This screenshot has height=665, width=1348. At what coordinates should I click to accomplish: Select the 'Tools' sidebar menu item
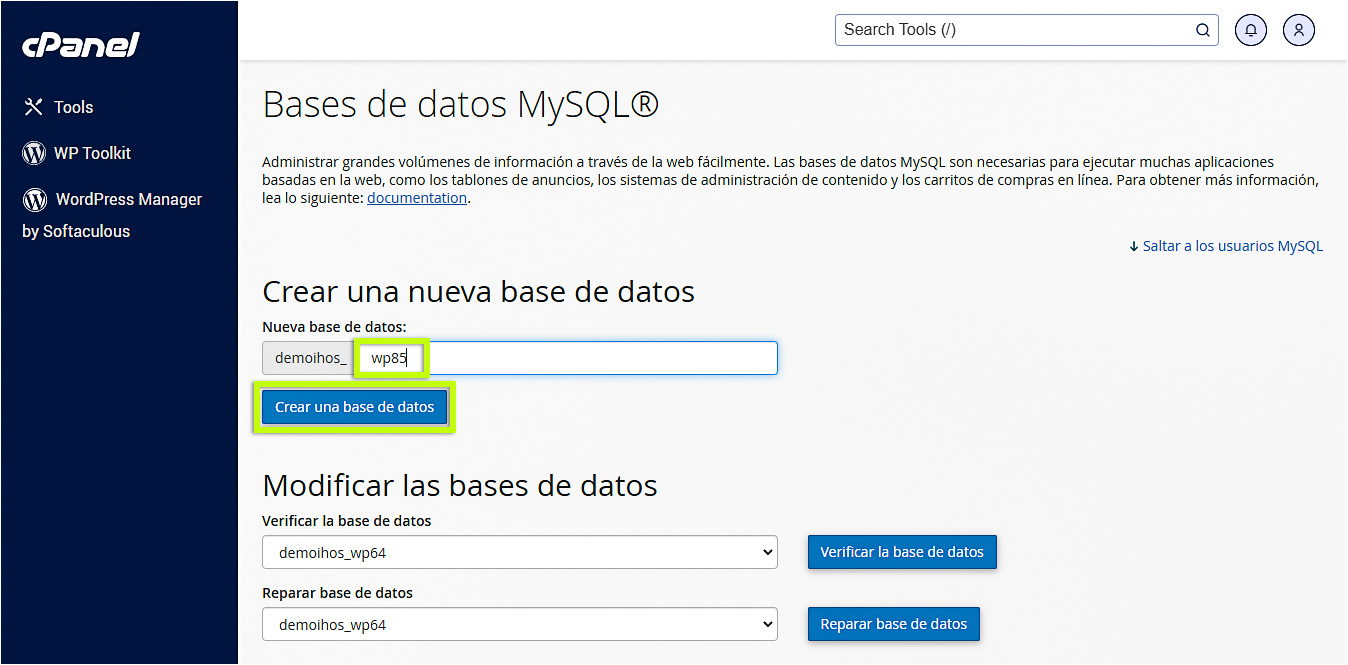[x=74, y=106]
